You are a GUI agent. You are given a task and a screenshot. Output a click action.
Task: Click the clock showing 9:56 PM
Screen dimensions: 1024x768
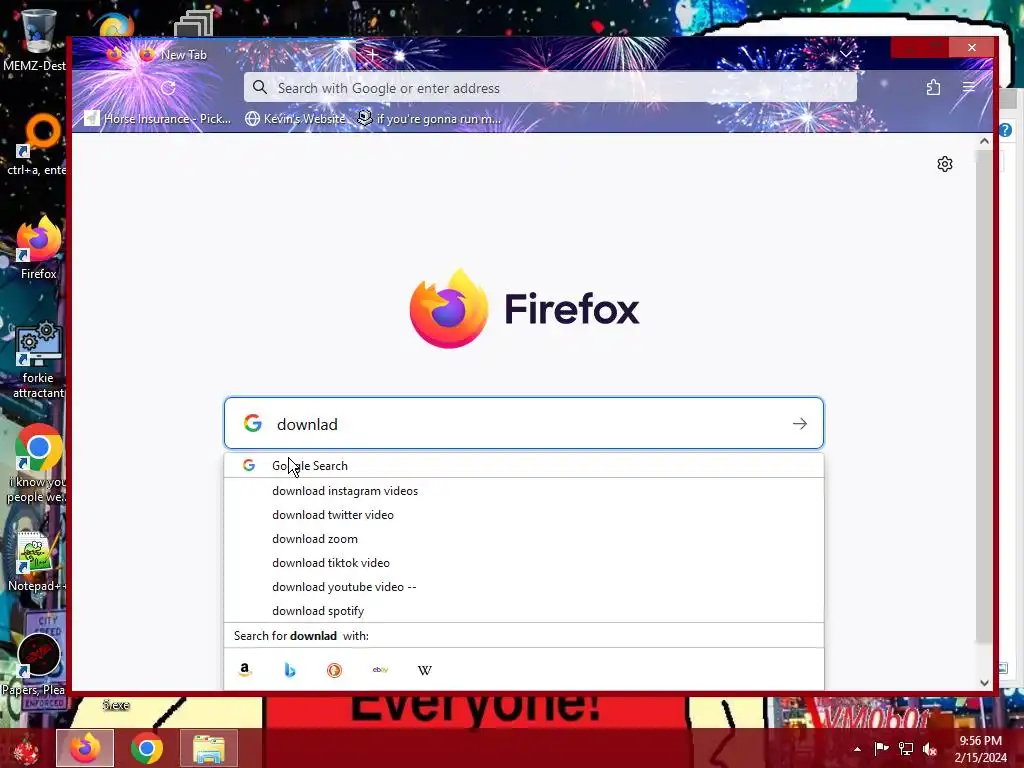980,741
